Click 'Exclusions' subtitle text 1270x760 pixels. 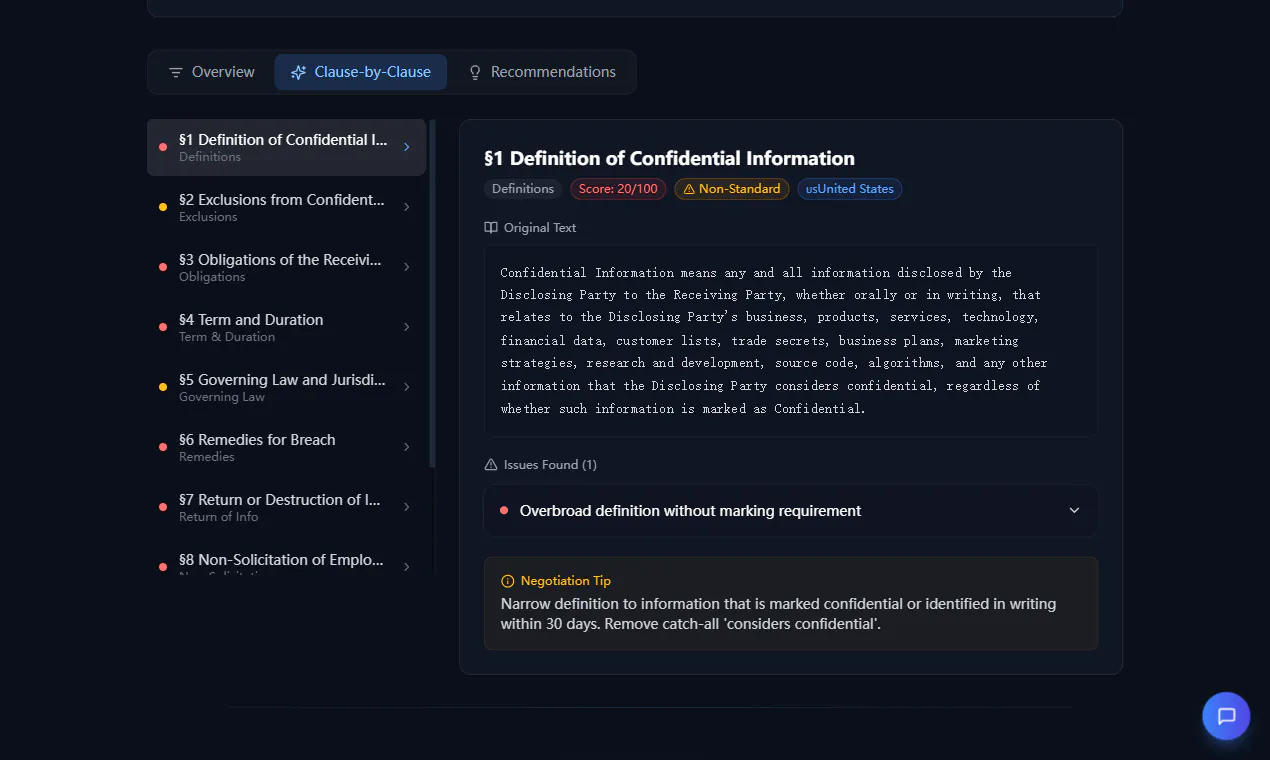pyautogui.click(x=208, y=217)
